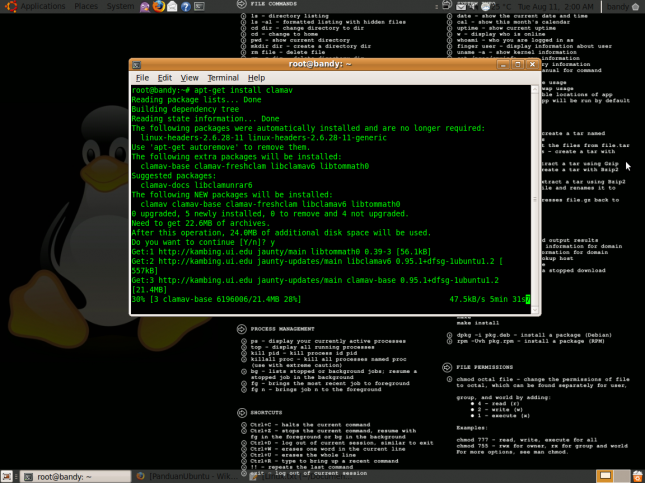Click the scrollbar down arrow in the terminal
645x483 pixels.
535,310
